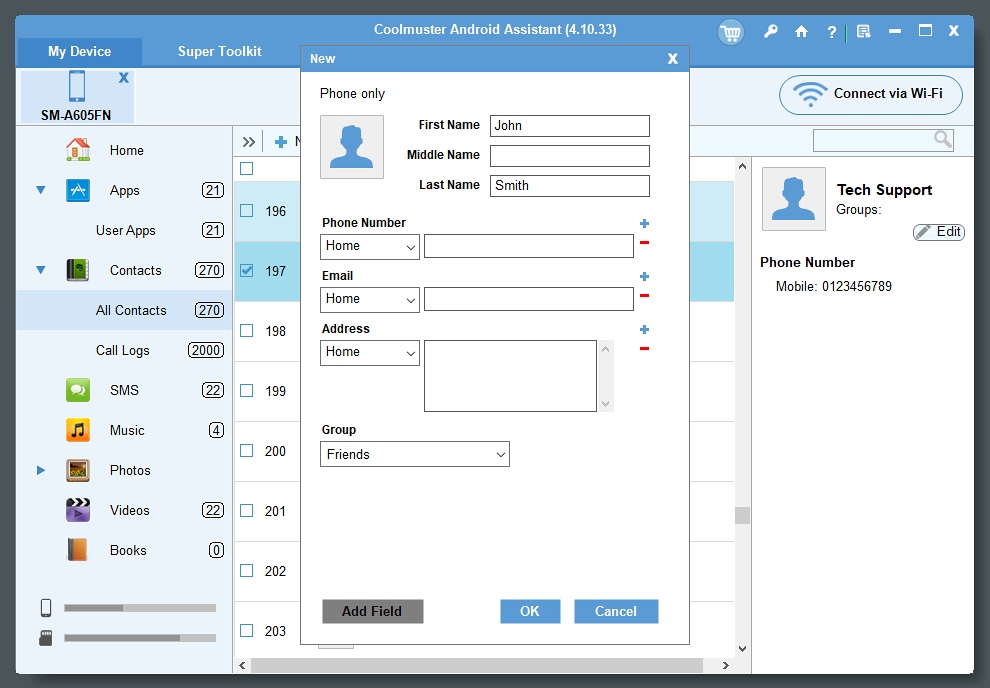990x688 pixels.
Task: Click the Contacts book icon in sidebar
Action: click(78, 270)
